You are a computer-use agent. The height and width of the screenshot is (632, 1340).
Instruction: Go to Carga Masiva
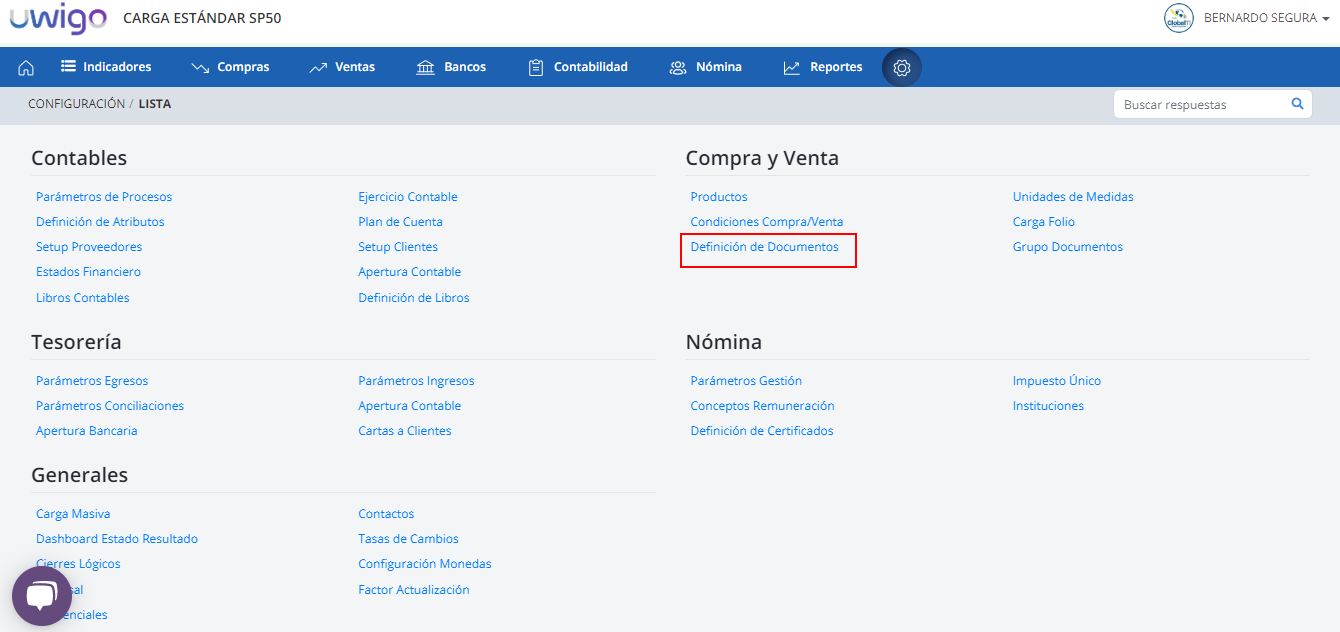73,514
